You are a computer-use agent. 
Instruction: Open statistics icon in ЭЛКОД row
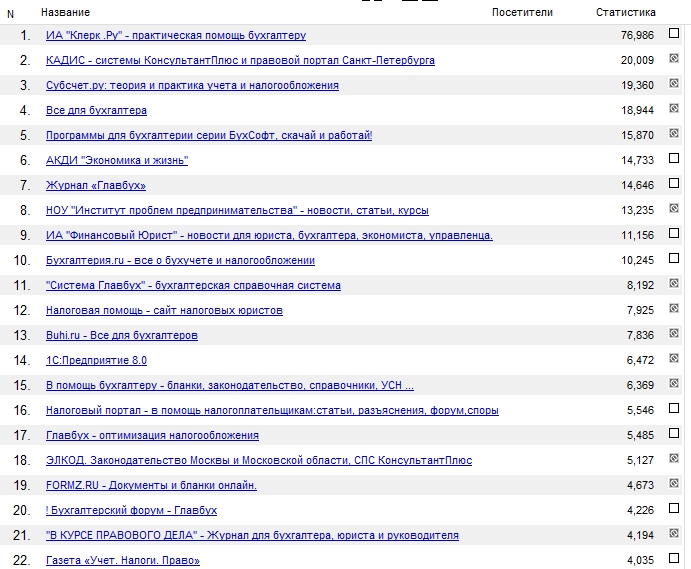[674, 458]
